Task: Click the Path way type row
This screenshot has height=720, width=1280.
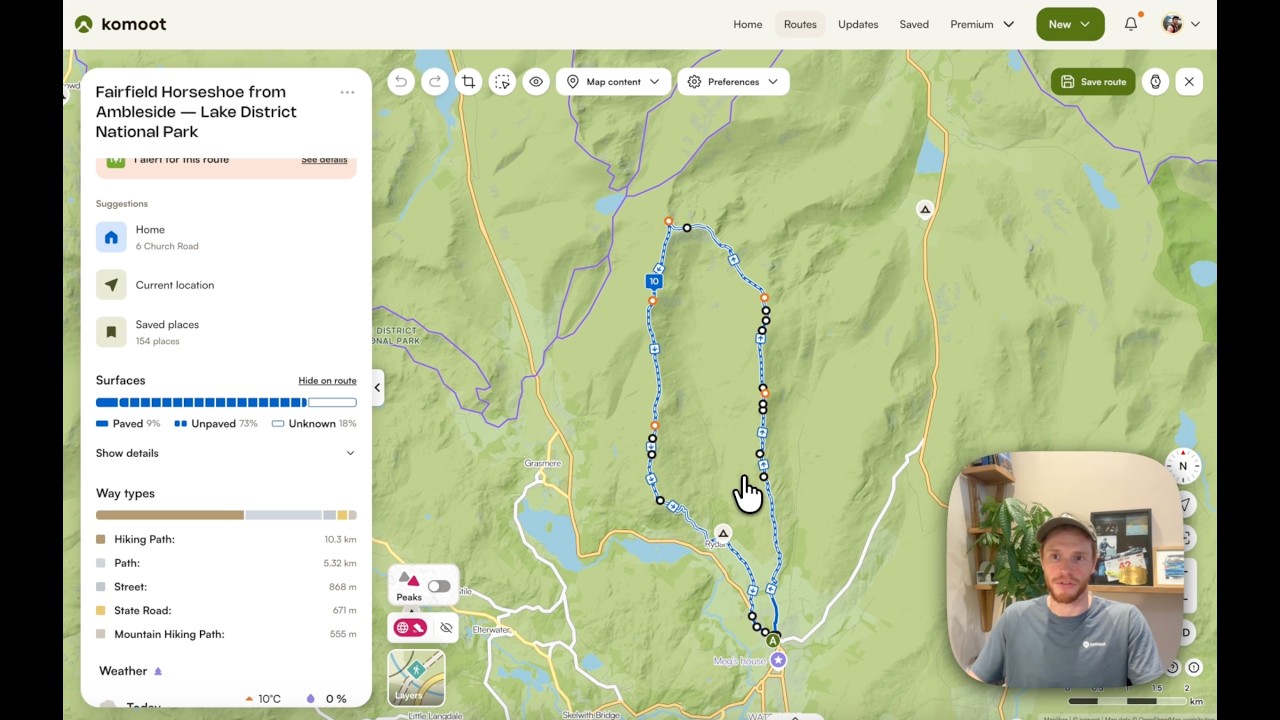Action: (226, 563)
